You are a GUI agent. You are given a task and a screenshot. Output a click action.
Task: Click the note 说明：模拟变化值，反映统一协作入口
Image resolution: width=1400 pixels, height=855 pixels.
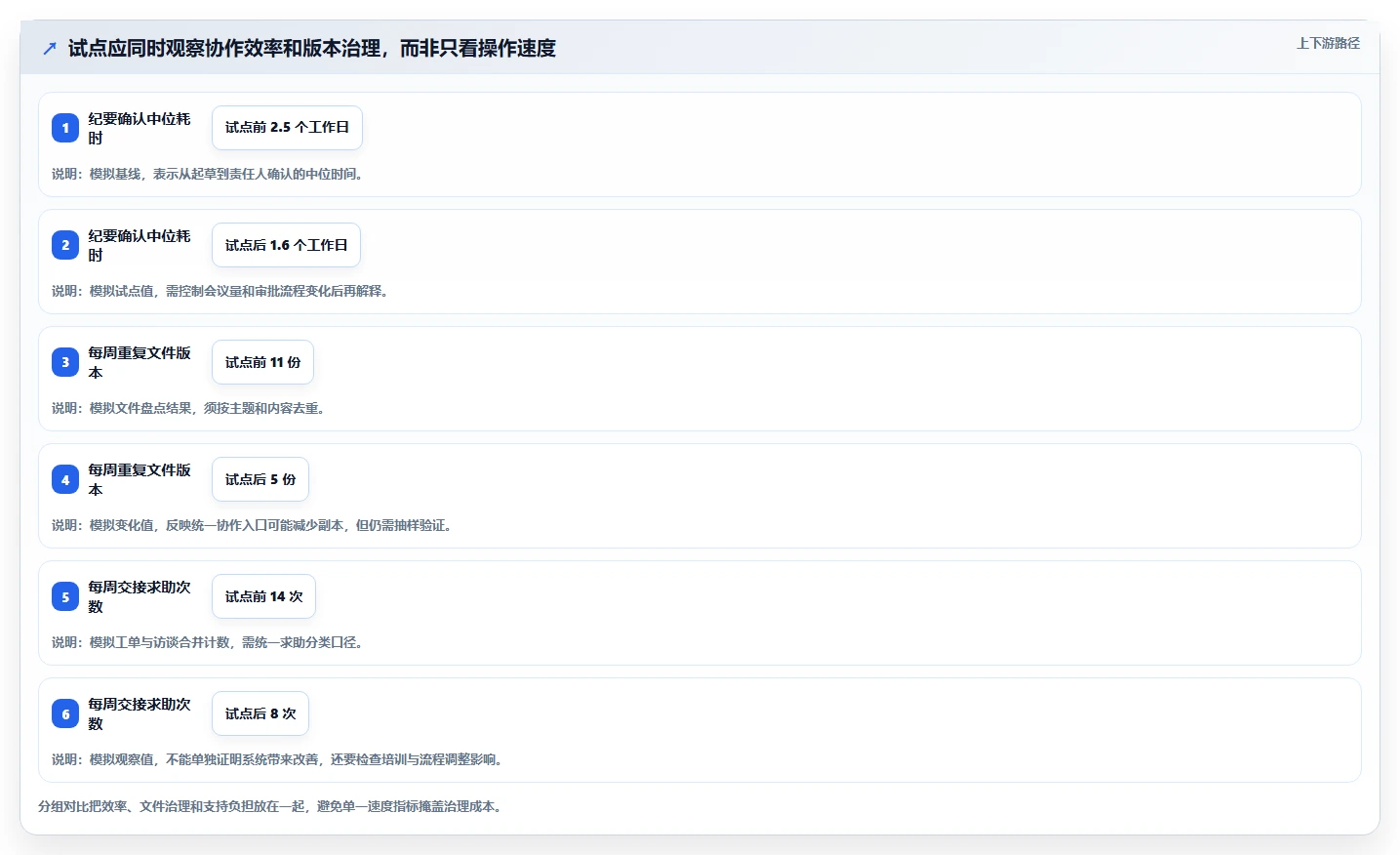pos(252,525)
